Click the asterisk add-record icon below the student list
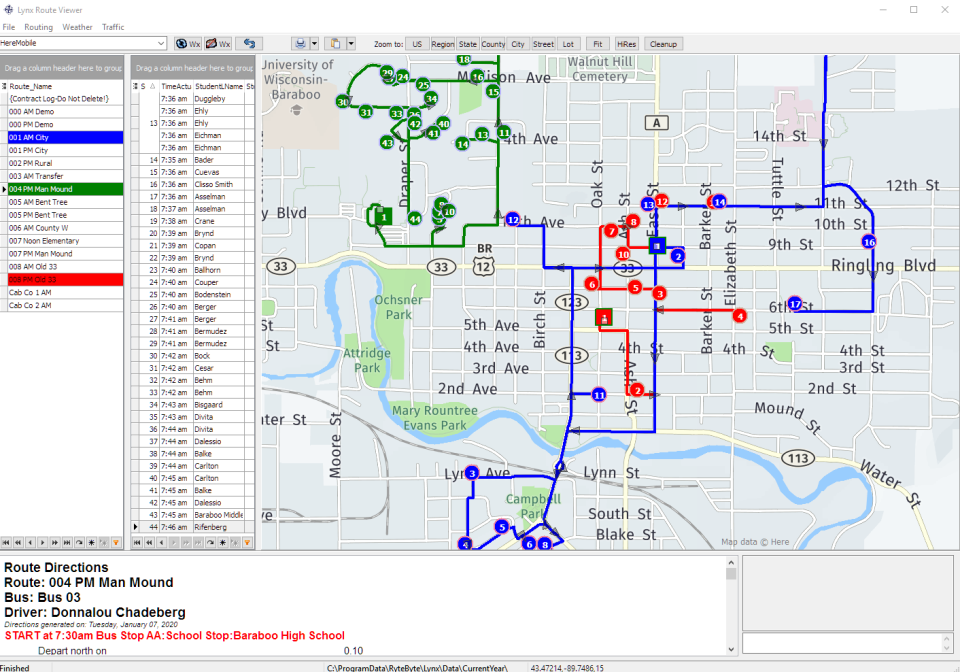Viewport: 960px width, 672px height. point(222,543)
